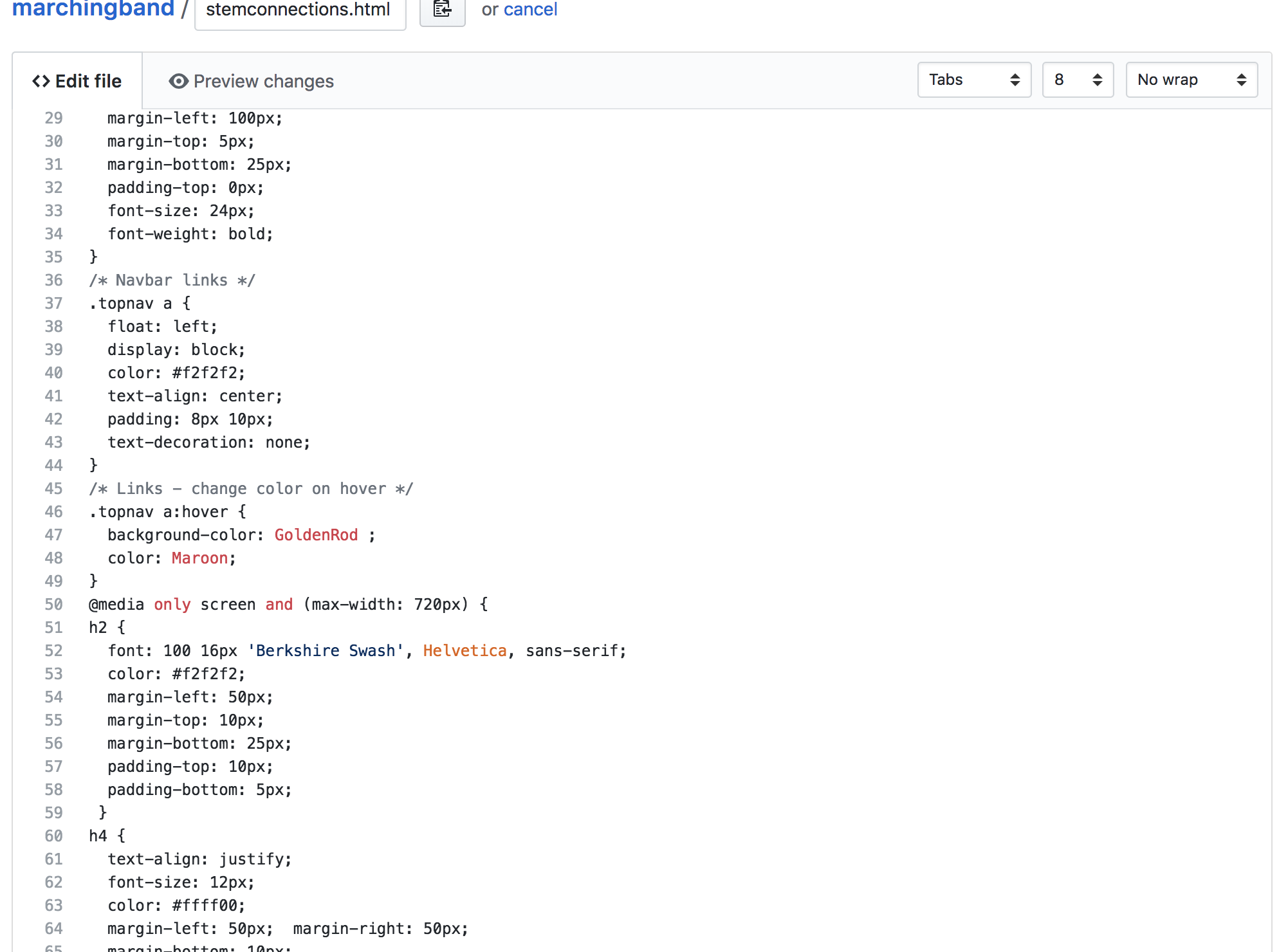
Task: Open the No wrap mode dropdown
Action: [1191, 80]
